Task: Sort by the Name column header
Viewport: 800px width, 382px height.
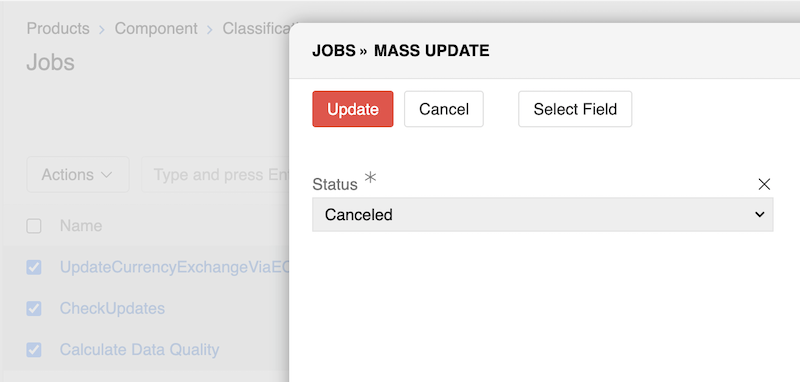Action: click(x=81, y=225)
